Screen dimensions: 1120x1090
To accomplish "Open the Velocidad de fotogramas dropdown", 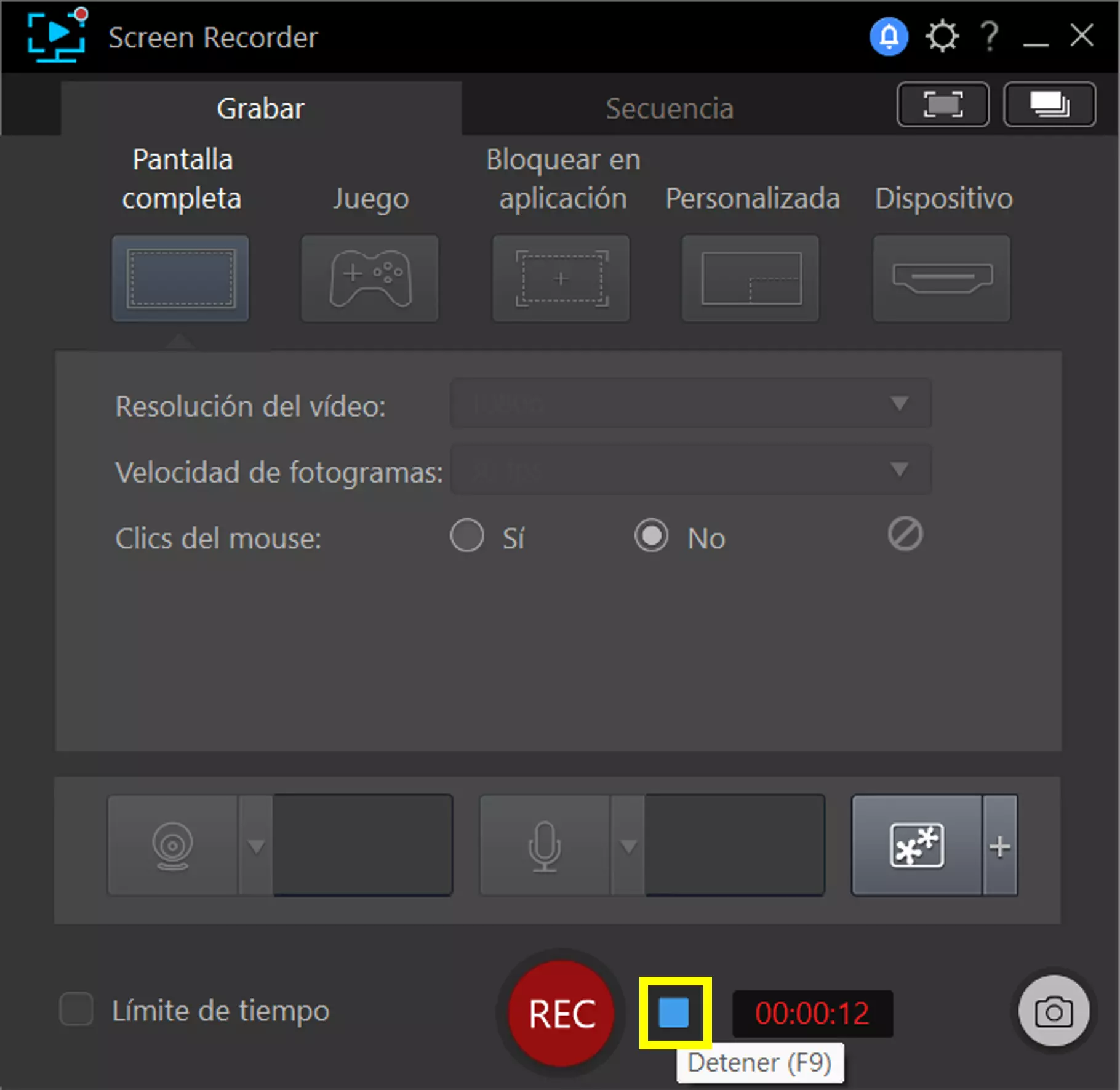I will click(x=690, y=470).
